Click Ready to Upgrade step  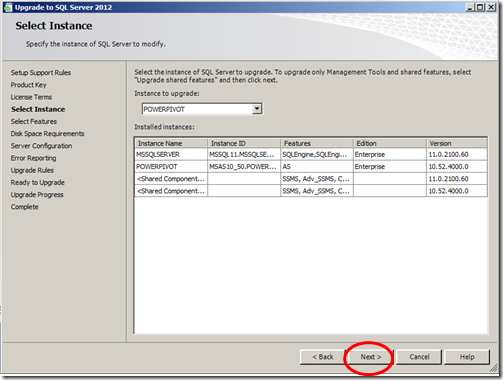pyautogui.click(x=38, y=183)
